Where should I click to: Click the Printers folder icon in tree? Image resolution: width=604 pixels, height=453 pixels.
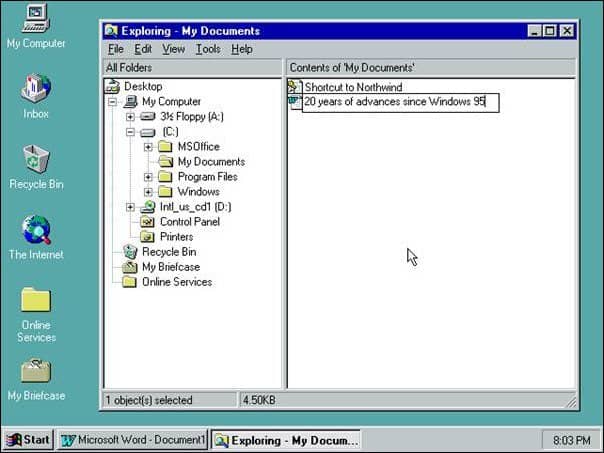(x=148, y=237)
